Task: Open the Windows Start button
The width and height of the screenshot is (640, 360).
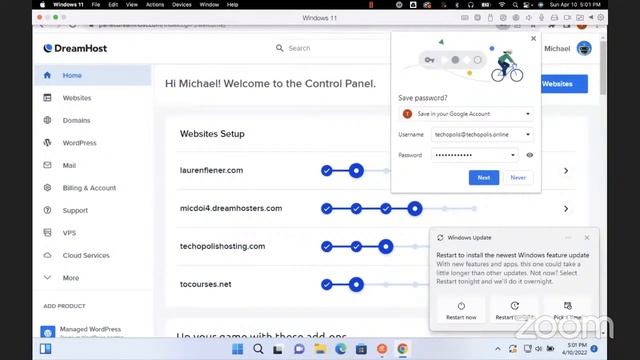Action: (238, 349)
